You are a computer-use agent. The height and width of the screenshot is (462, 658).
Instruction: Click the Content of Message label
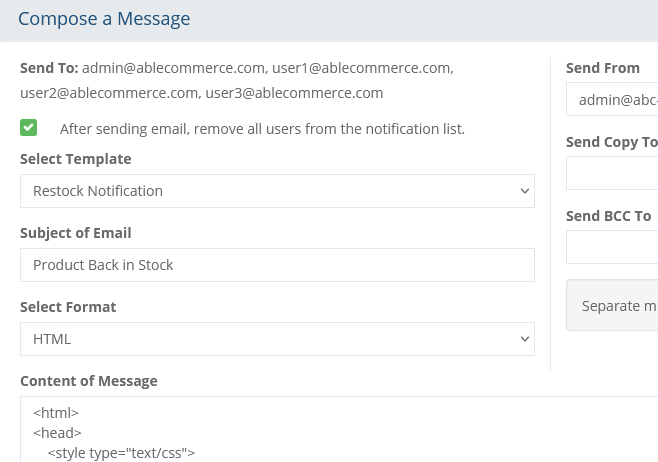tap(89, 381)
